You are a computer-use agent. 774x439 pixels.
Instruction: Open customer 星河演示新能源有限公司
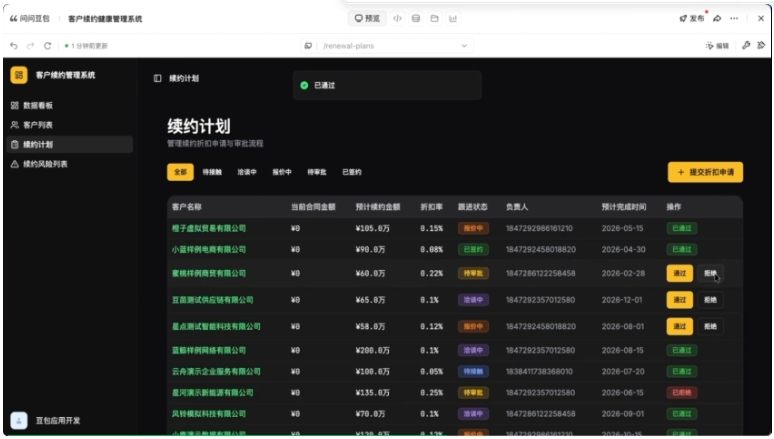click(x=213, y=393)
